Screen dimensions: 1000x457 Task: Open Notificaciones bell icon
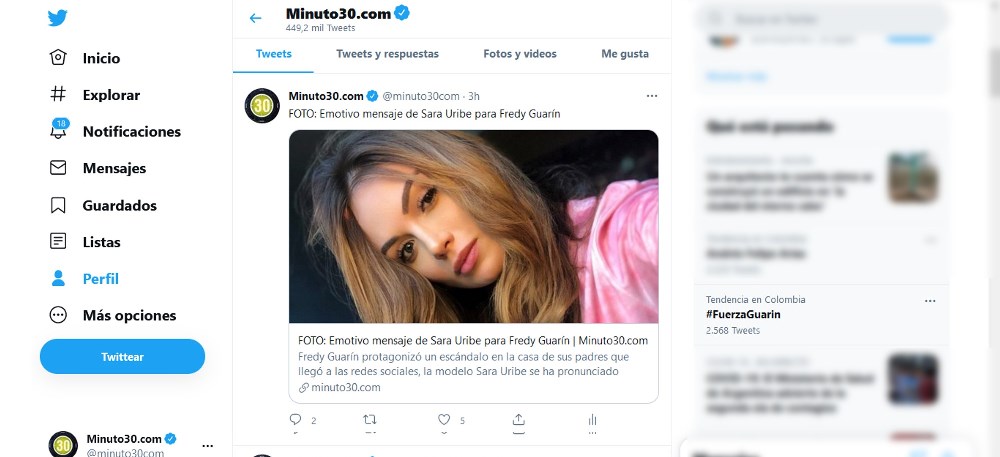(58, 131)
